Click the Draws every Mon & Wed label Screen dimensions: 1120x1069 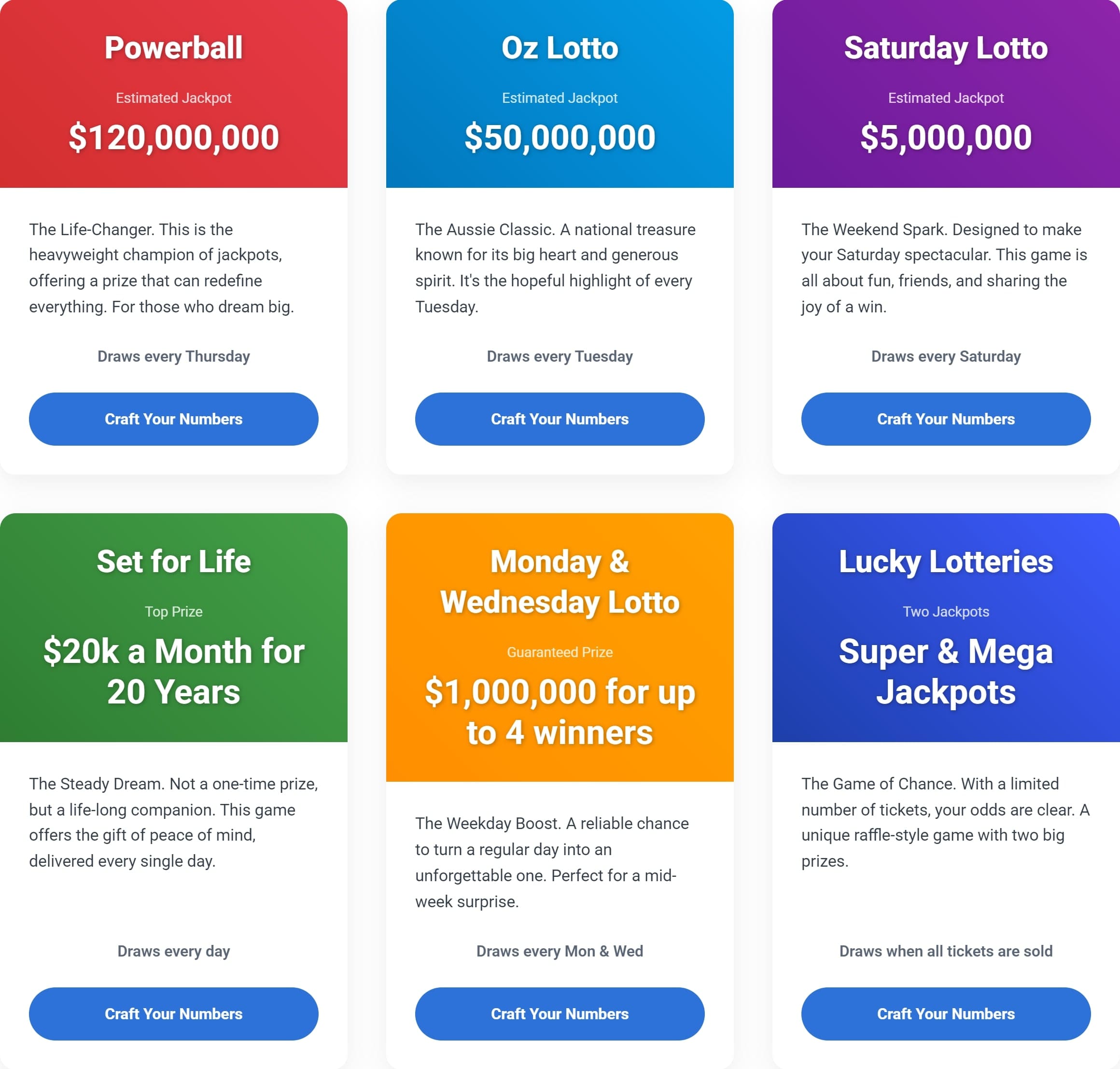pyautogui.click(x=560, y=951)
